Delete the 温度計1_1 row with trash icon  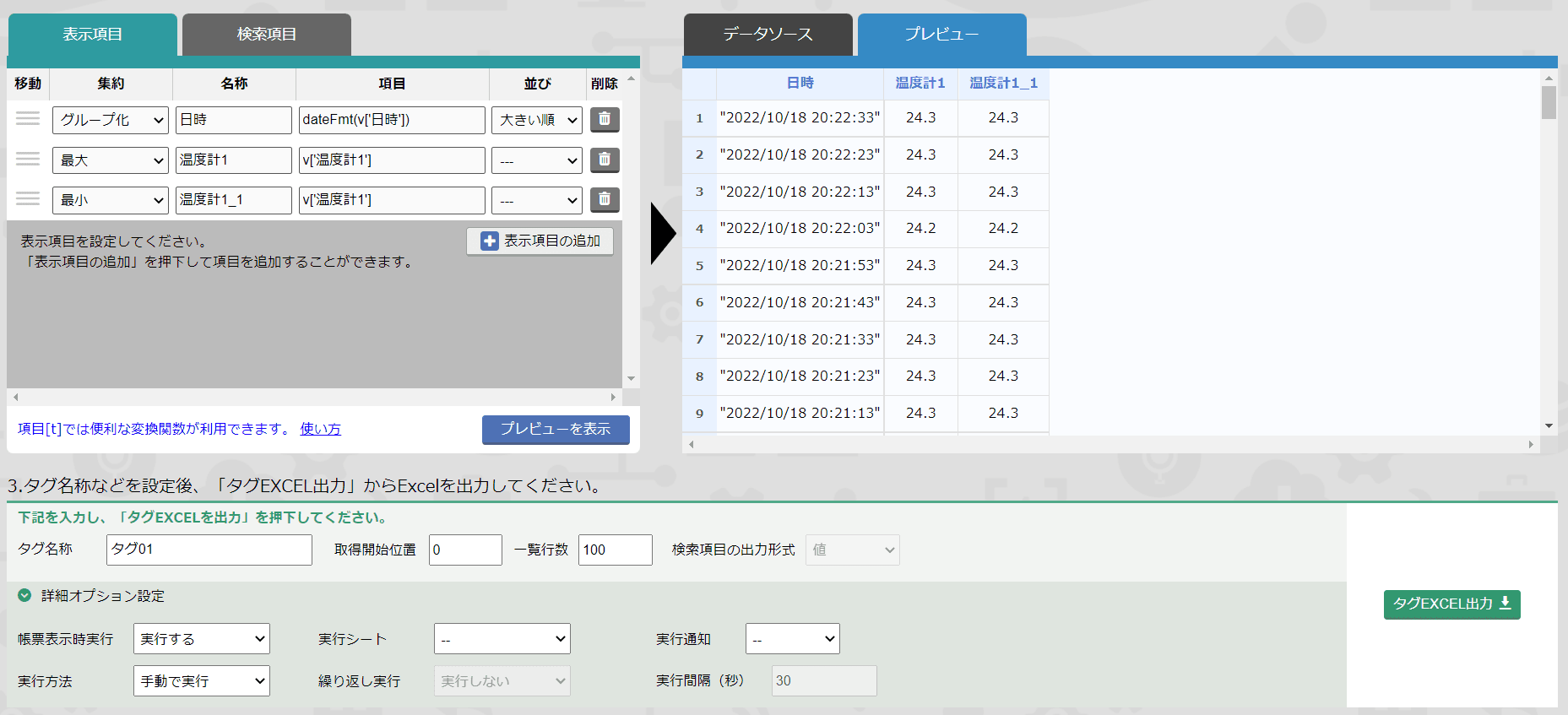coord(605,200)
